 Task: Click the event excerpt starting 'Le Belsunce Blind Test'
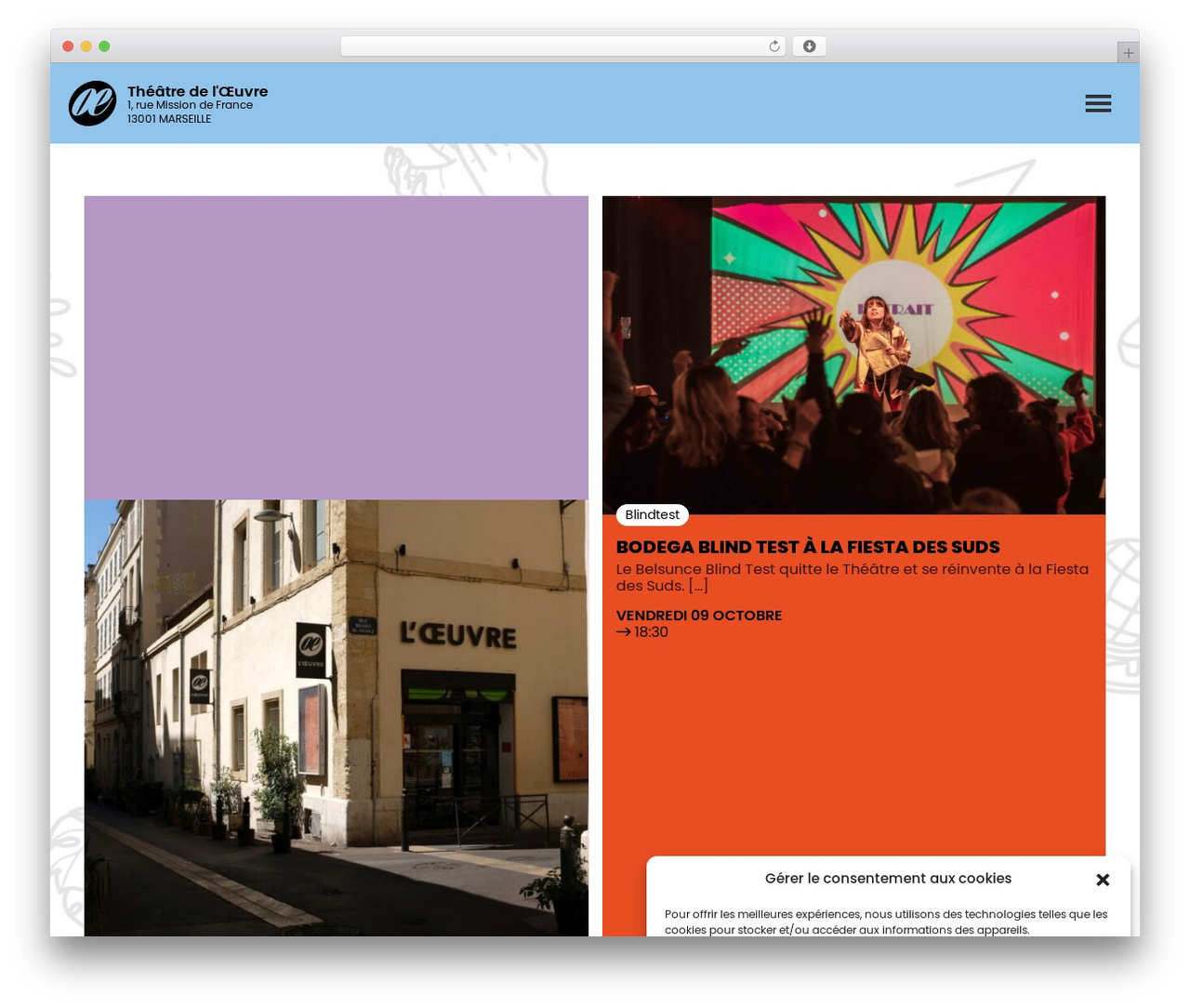853,577
